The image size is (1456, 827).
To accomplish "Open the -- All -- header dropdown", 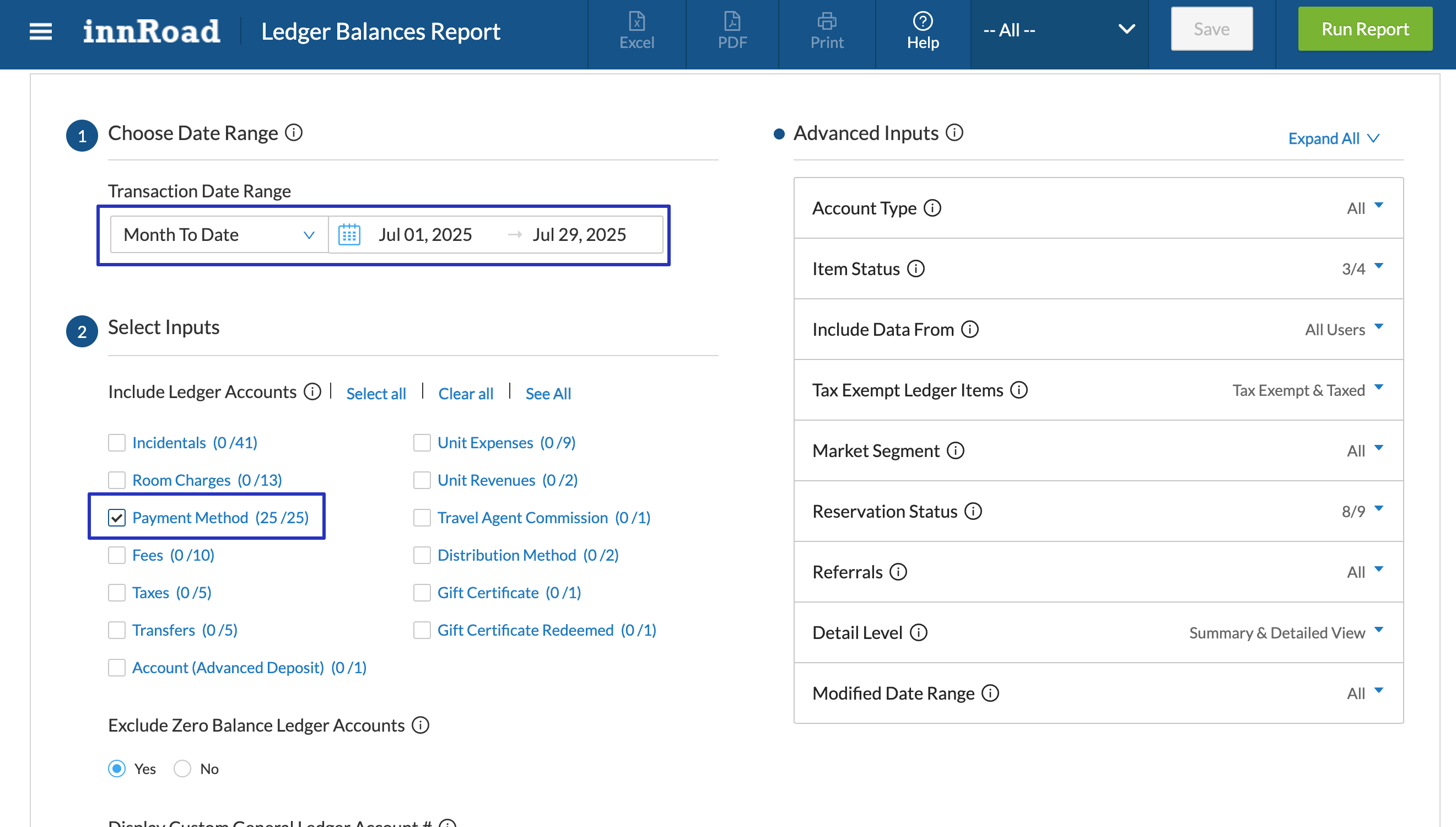I will 1059,30.
